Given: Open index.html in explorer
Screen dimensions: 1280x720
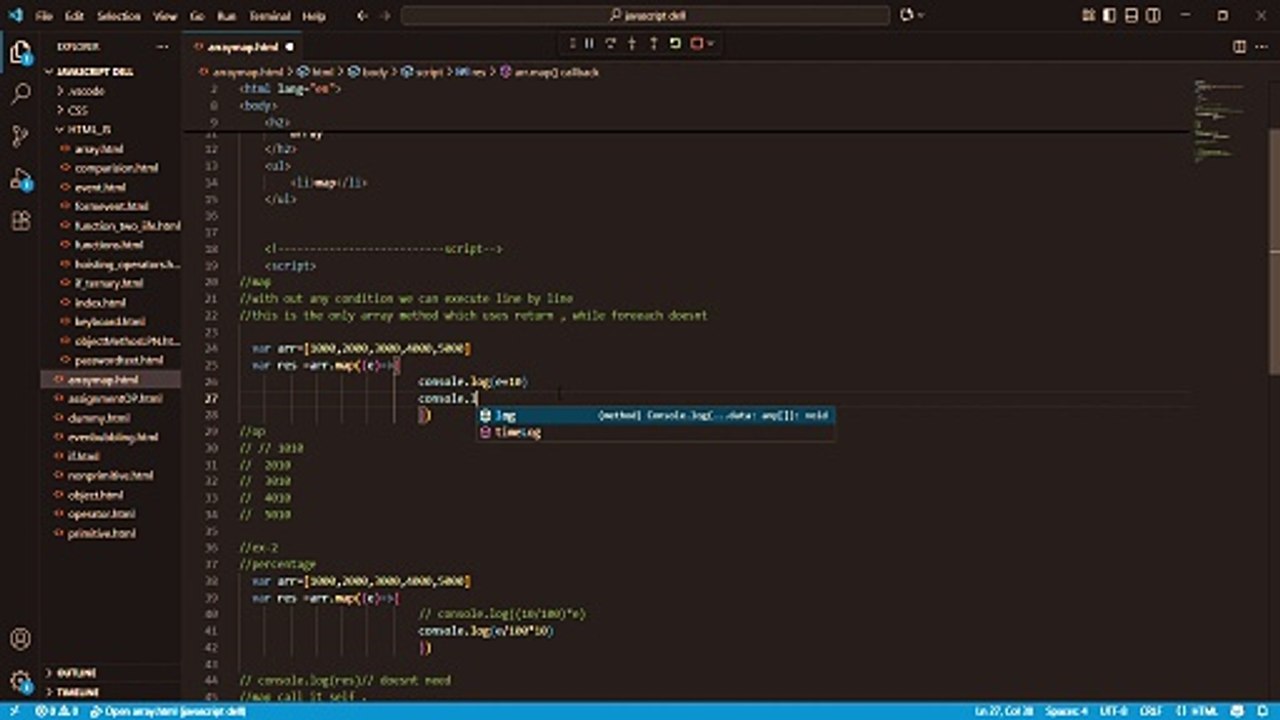Looking at the screenshot, I should tap(100, 302).
